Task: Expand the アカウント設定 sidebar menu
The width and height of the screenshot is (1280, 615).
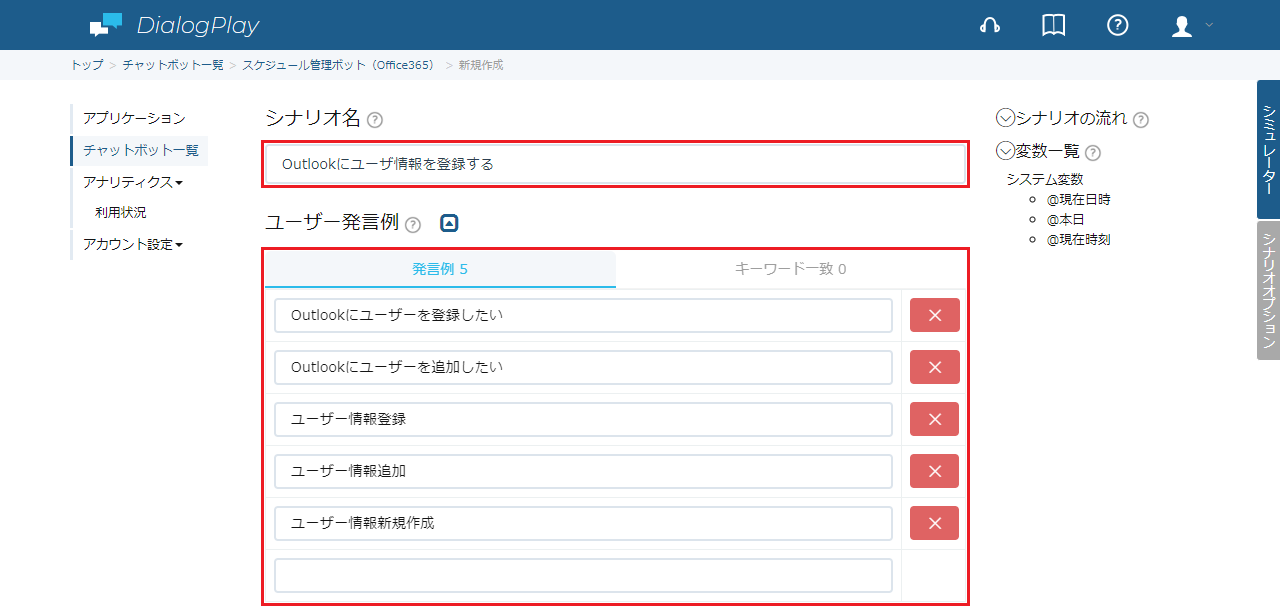Action: (133, 244)
